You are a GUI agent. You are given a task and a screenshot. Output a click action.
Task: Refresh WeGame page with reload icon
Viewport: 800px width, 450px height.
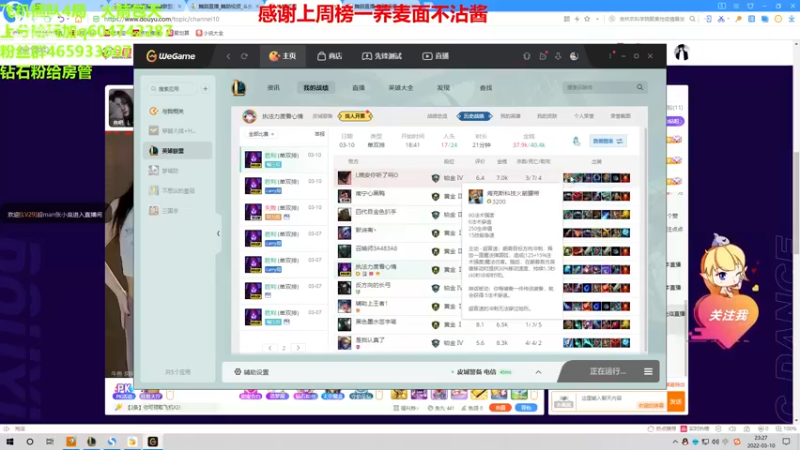(x=244, y=56)
